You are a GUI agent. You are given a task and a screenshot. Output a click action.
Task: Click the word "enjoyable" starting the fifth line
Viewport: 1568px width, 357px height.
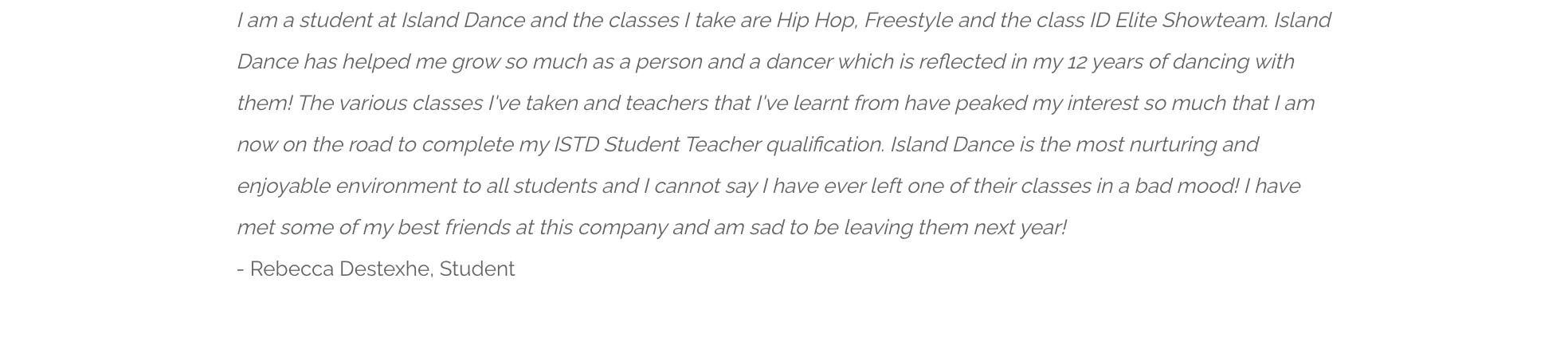pos(283,186)
